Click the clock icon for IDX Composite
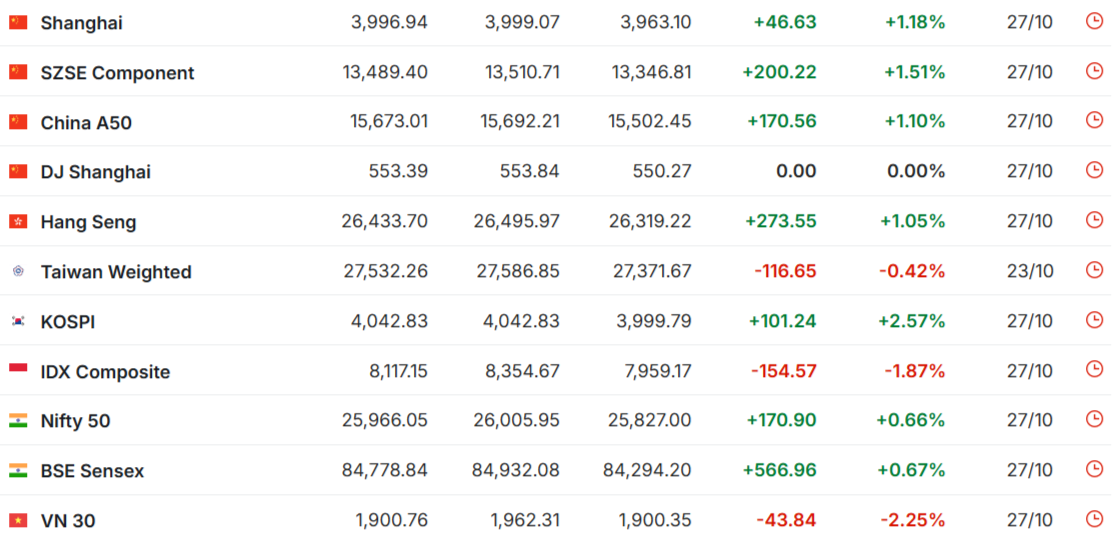The height and width of the screenshot is (542, 1113). pos(1094,370)
